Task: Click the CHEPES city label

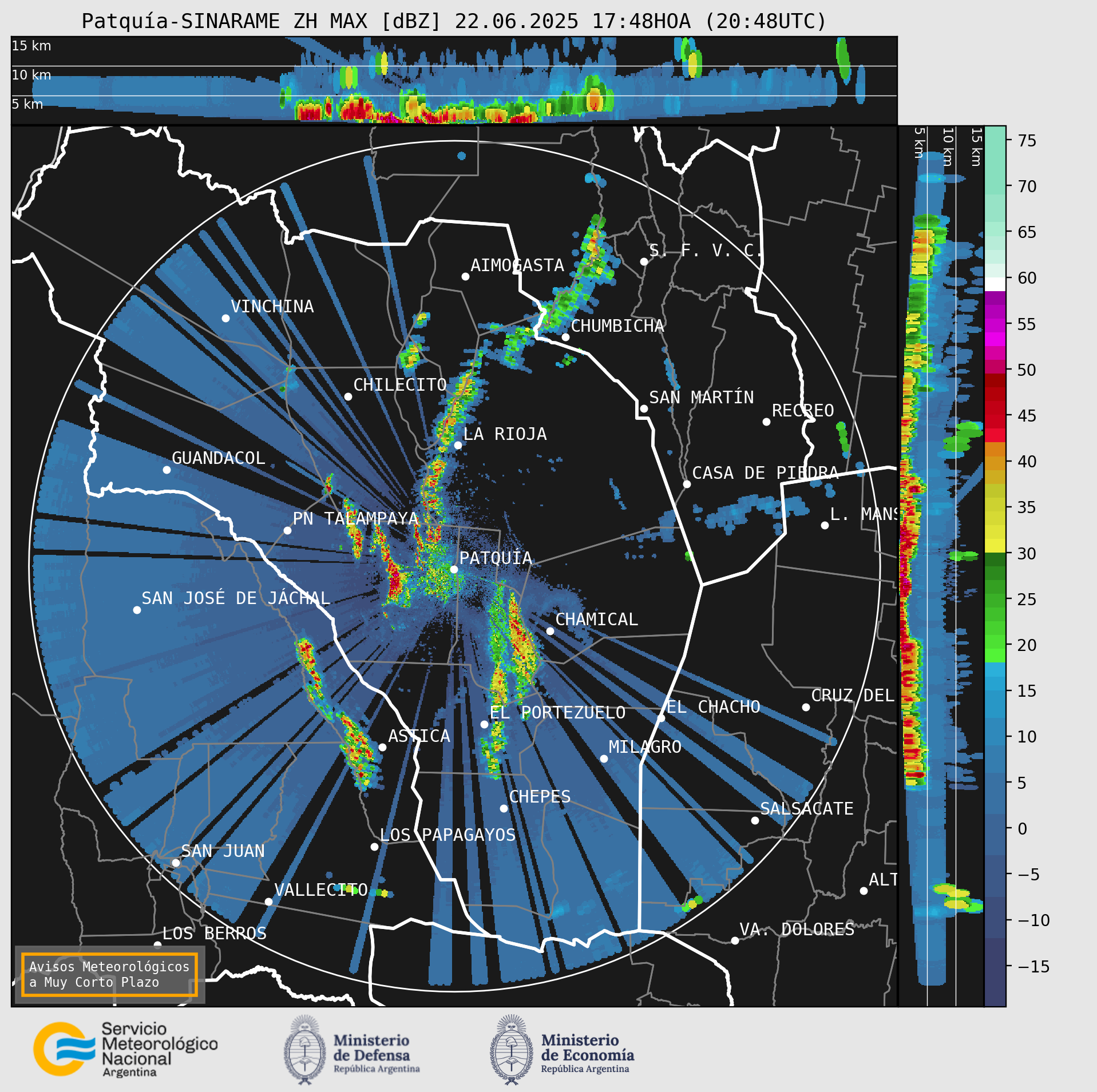Action: 540,797
